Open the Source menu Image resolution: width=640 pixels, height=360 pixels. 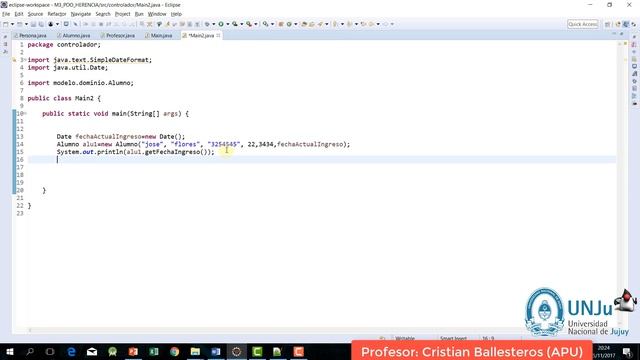35,14
